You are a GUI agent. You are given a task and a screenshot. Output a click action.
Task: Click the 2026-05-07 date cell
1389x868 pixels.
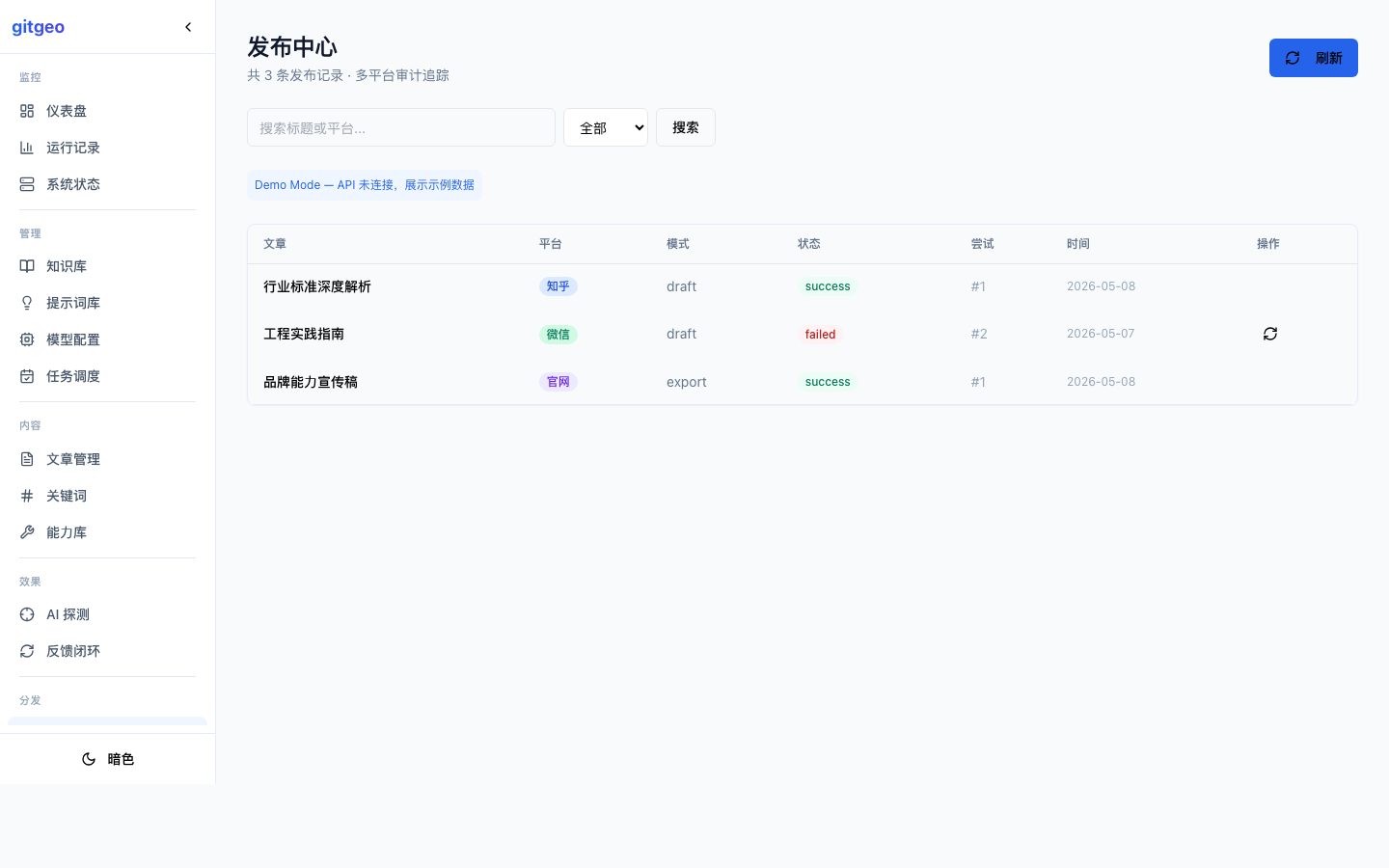1101,334
